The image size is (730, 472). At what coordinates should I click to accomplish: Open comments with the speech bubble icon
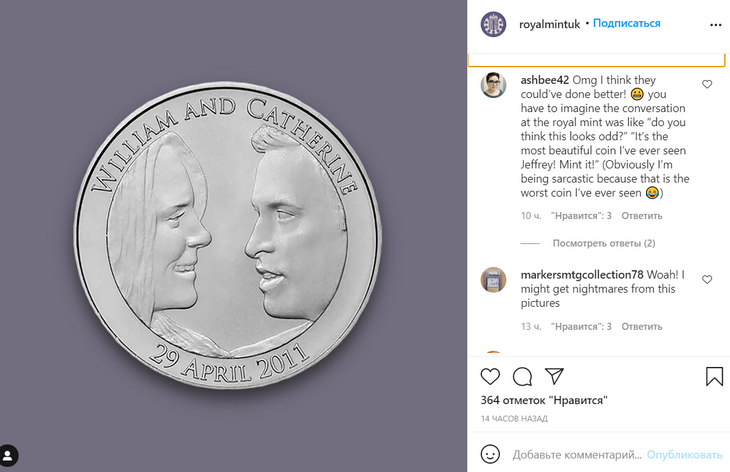tap(522, 377)
